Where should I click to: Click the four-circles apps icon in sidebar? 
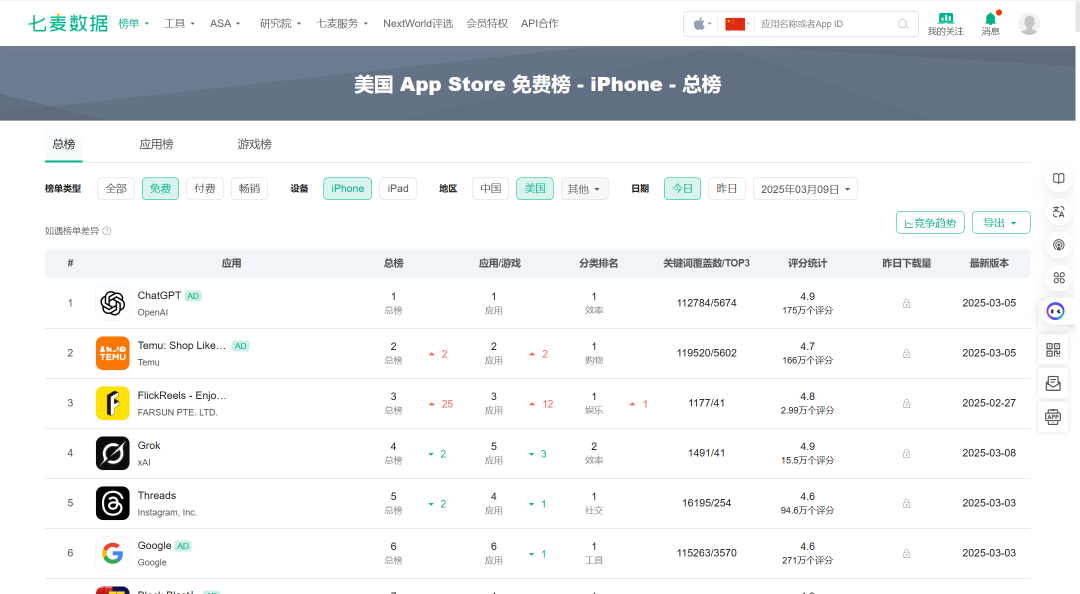1059,278
